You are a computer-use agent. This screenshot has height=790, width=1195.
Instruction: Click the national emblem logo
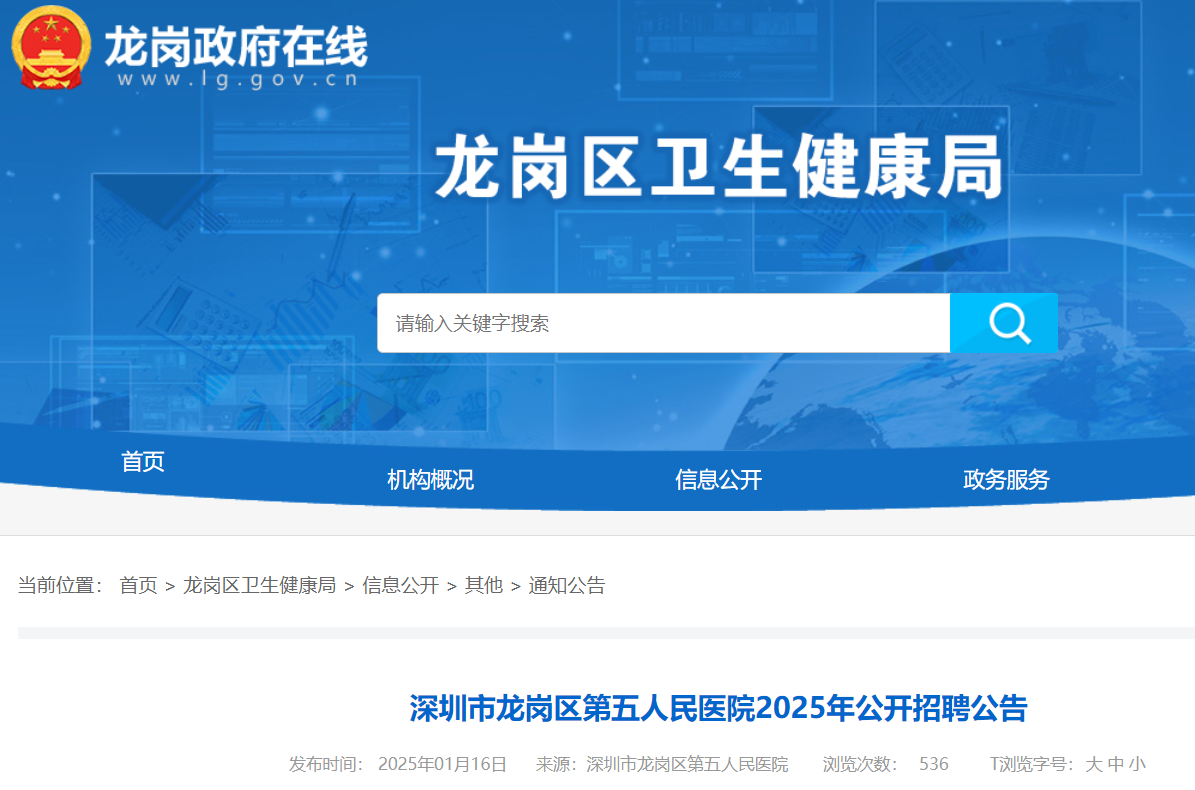(x=46, y=47)
